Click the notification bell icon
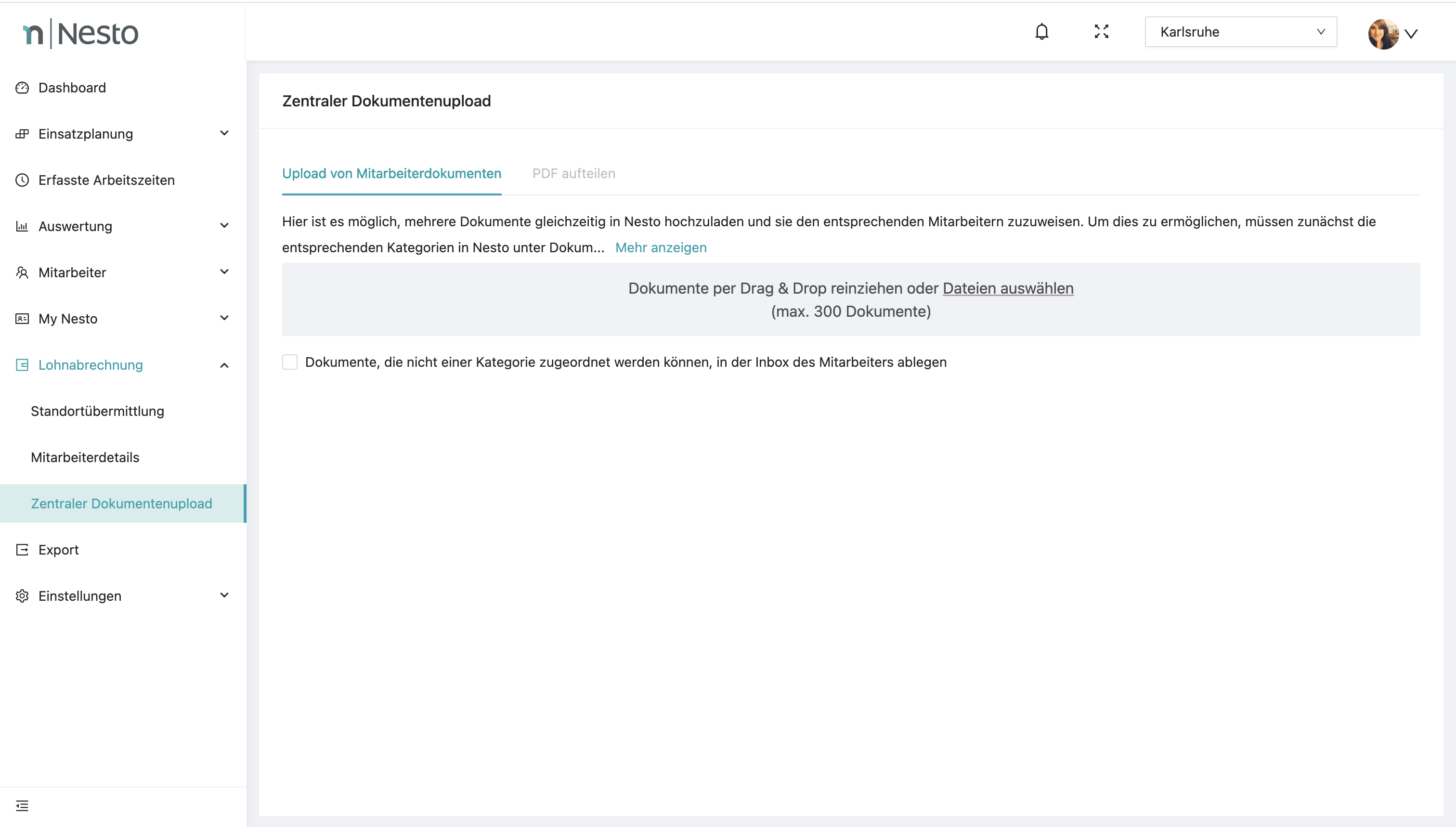The width and height of the screenshot is (1456, 827). [1041, 32]
